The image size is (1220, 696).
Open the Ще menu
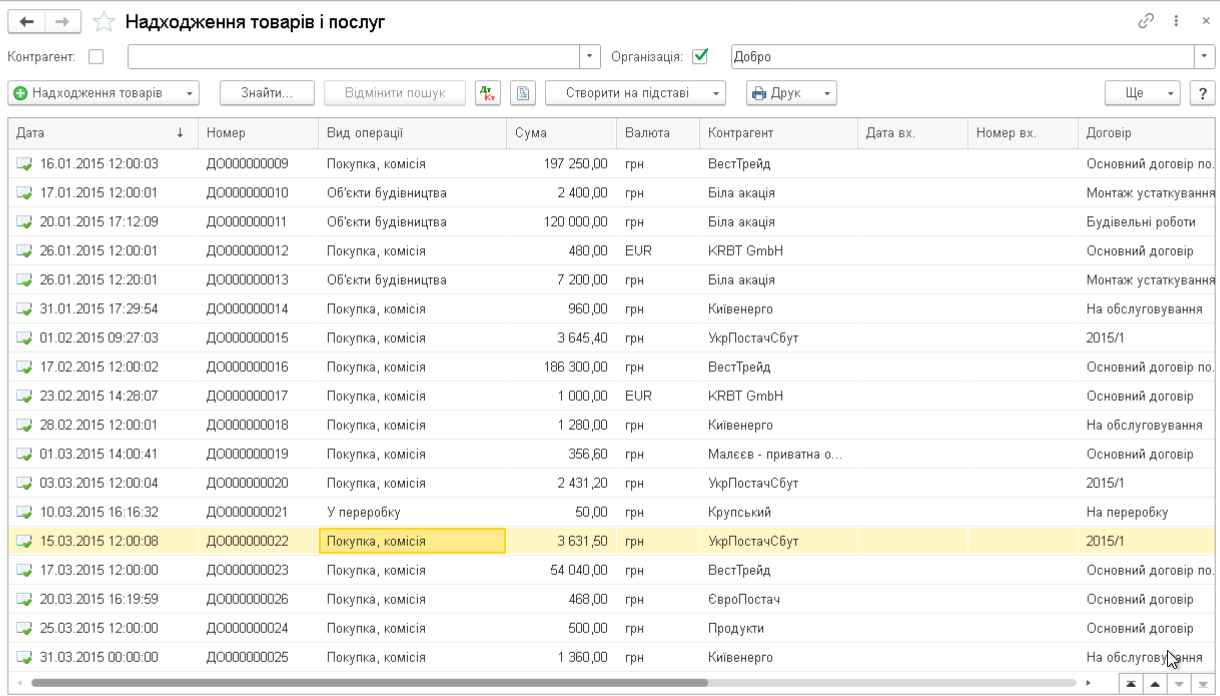[x=1142, y=93]
